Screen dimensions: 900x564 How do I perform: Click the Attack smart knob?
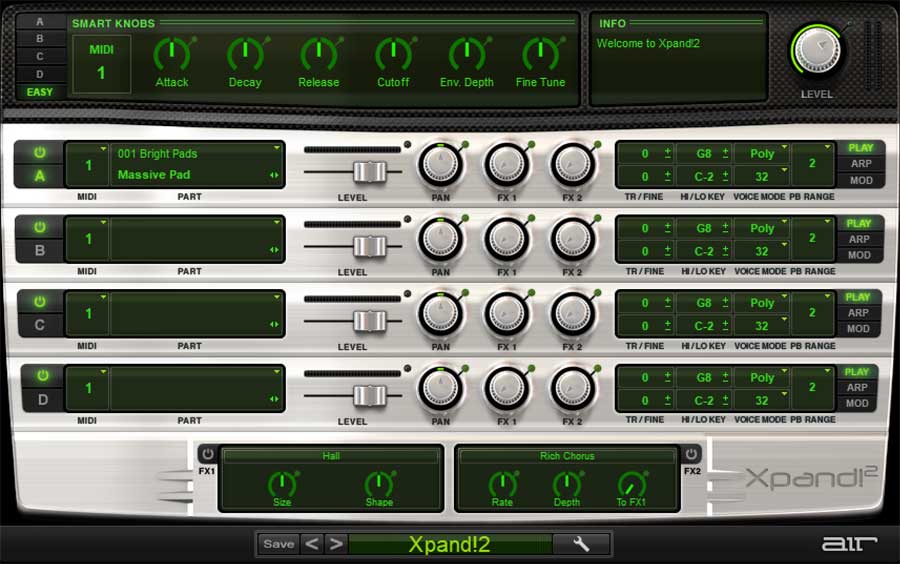click(172, 55)
